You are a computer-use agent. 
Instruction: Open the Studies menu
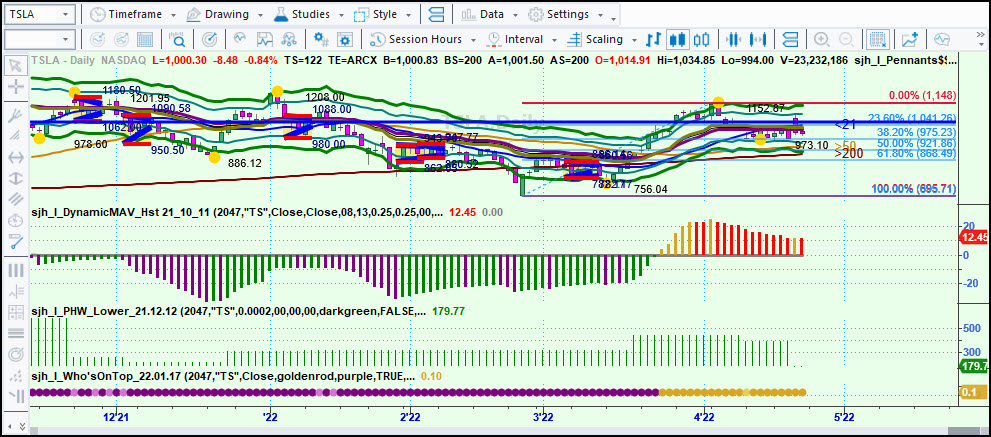308,14
